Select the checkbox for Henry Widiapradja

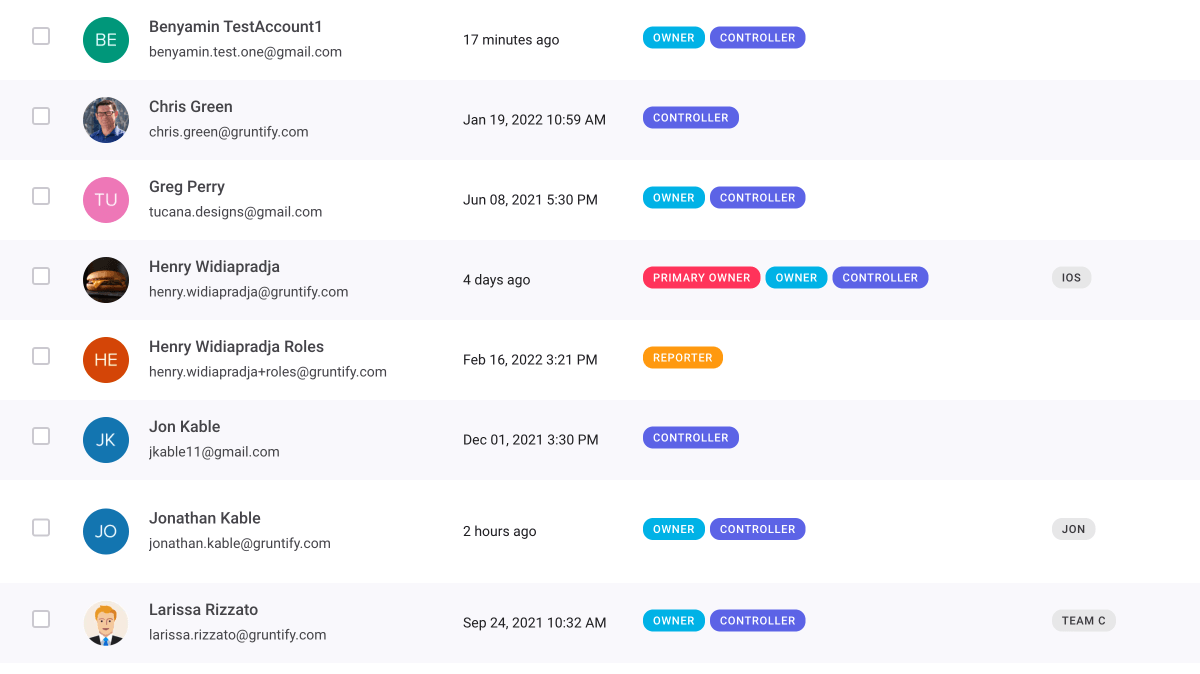pos(40,274)
